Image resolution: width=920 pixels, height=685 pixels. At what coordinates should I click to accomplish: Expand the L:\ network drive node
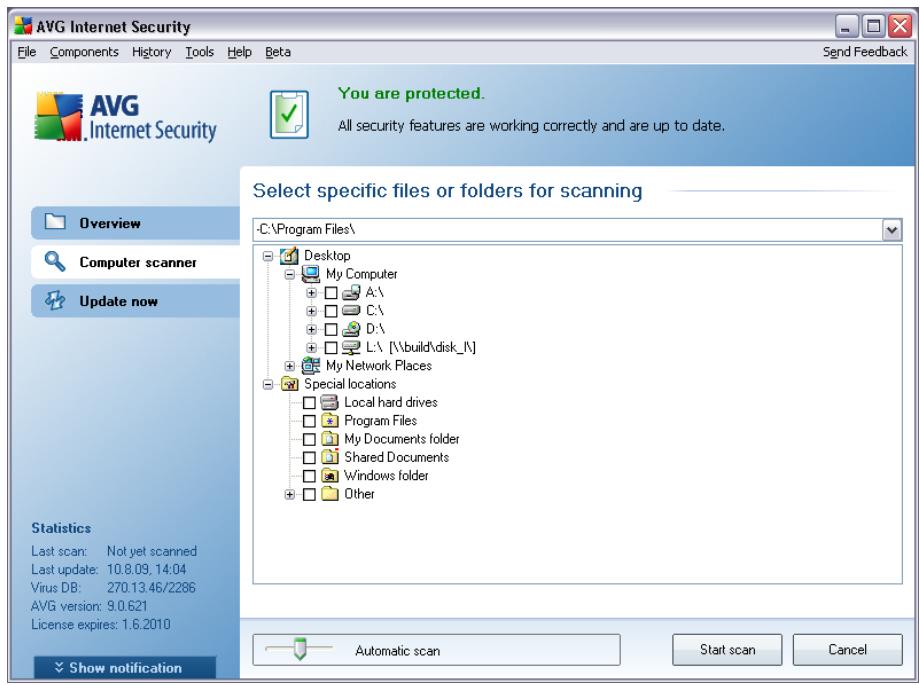pos(312,348)
